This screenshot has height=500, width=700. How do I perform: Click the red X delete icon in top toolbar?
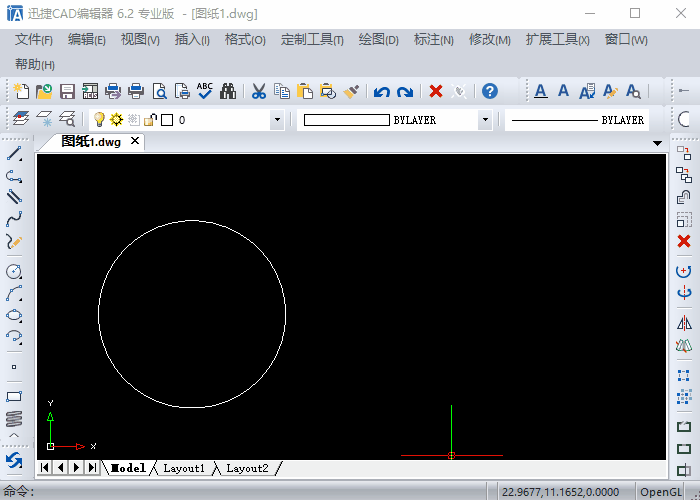tap(436, 91)
